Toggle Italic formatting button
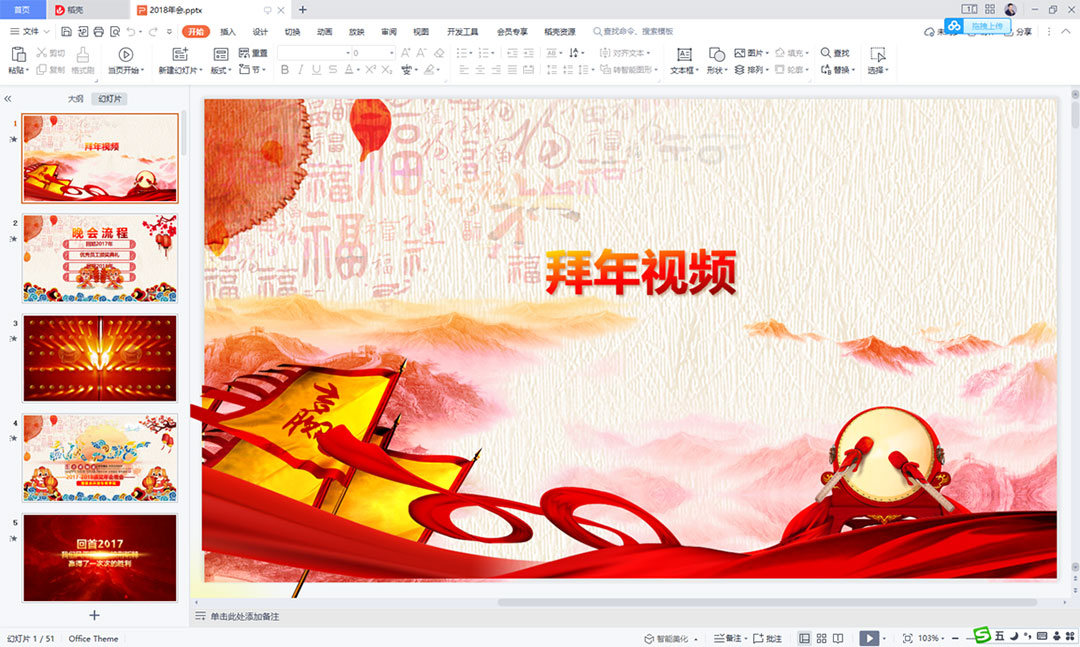This screenshot has height=647, width=1080. pos(301,70)
